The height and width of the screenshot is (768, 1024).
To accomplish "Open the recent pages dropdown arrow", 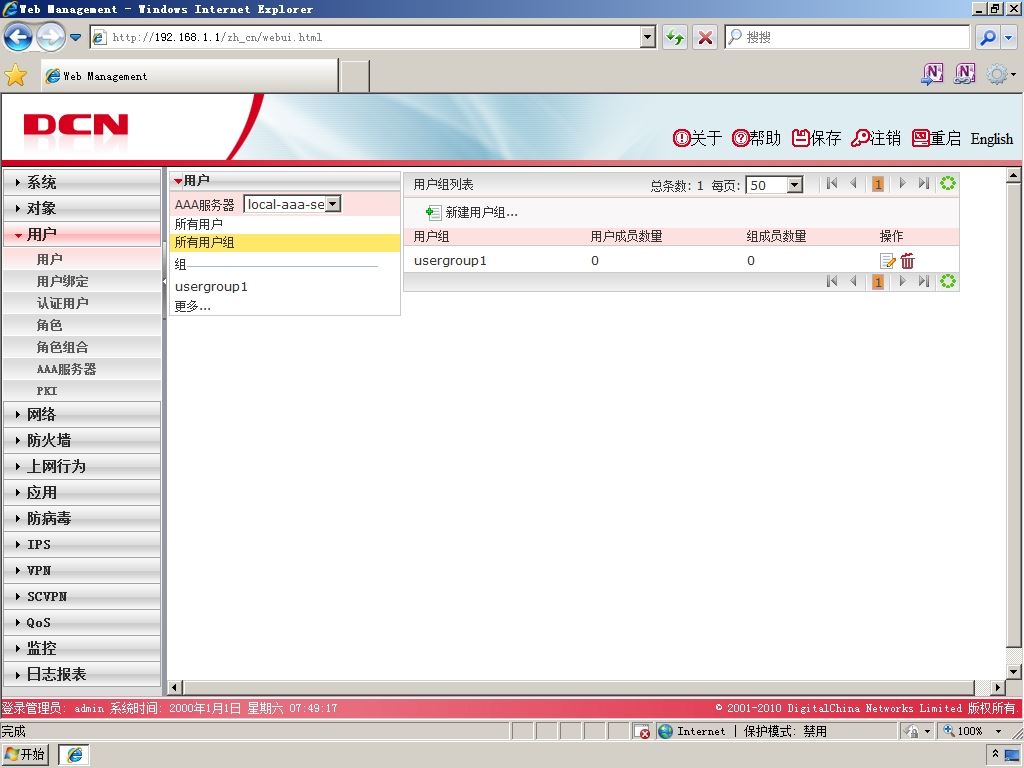I will click(76, 37).
